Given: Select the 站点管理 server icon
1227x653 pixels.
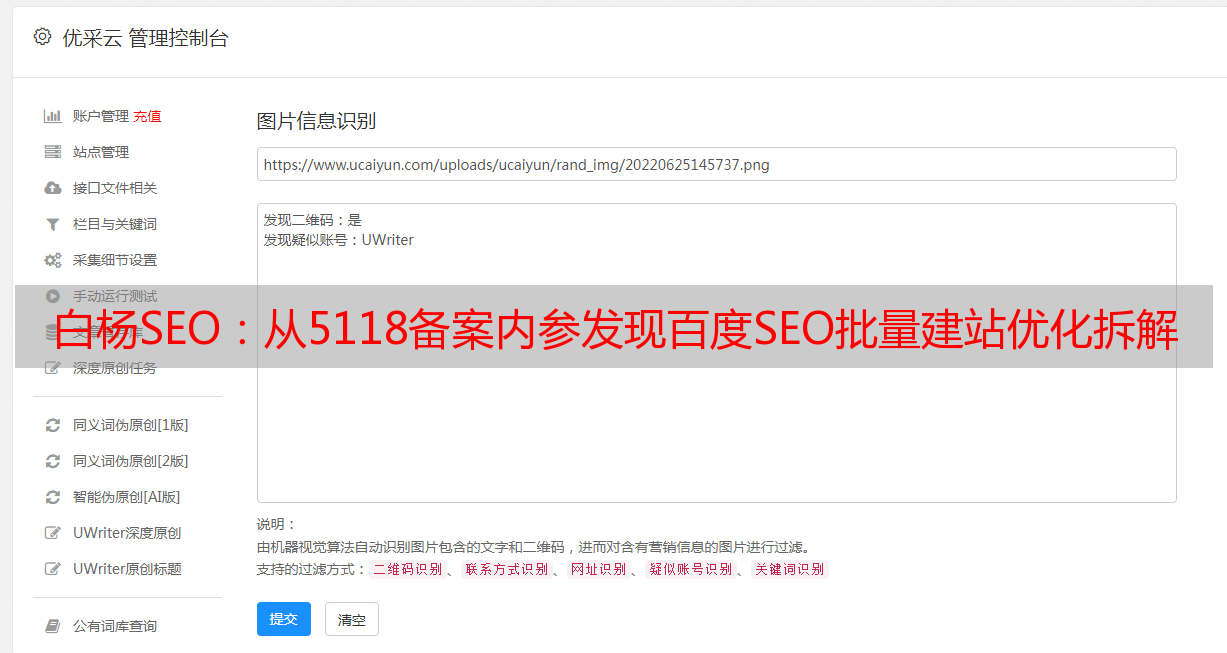Looking at the screenshot, I should coord(53,152).
